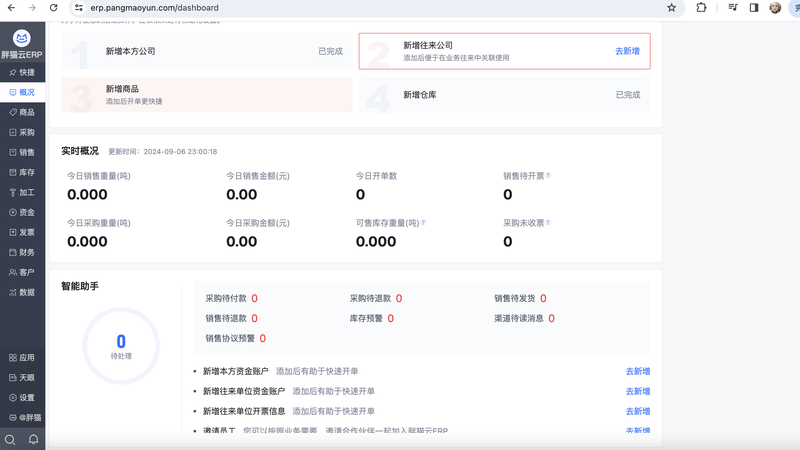
Task: Open the 客户 customers menu
Action: click(22, 272)
